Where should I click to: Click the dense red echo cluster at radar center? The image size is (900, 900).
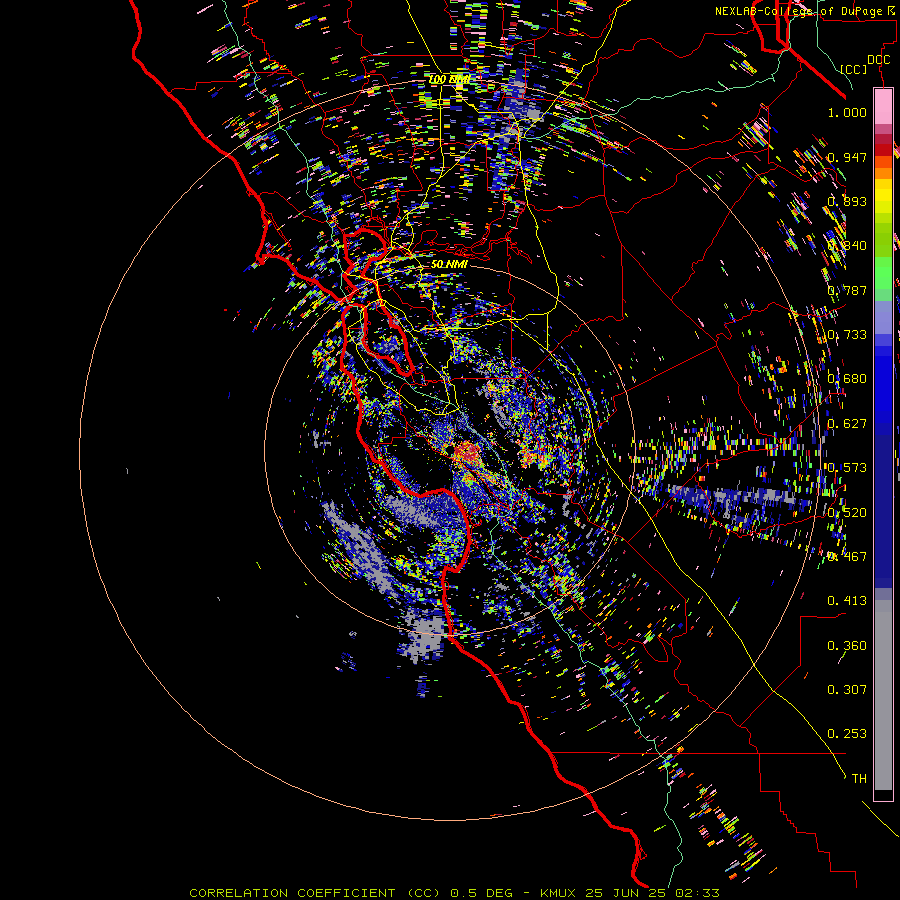pyautogui.click(x=469, y=453)
